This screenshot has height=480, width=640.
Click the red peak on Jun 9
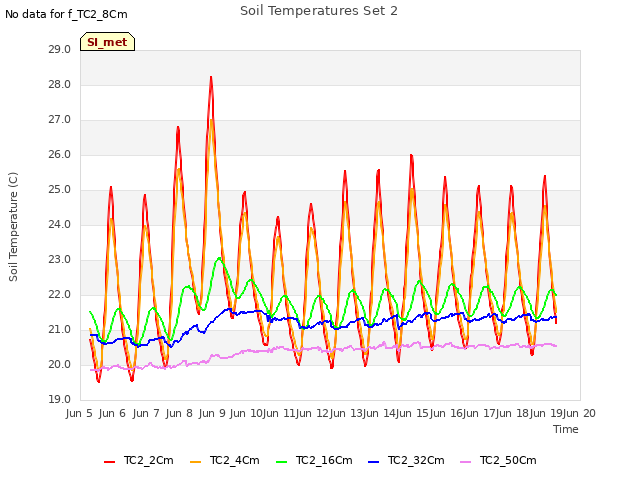211,78
